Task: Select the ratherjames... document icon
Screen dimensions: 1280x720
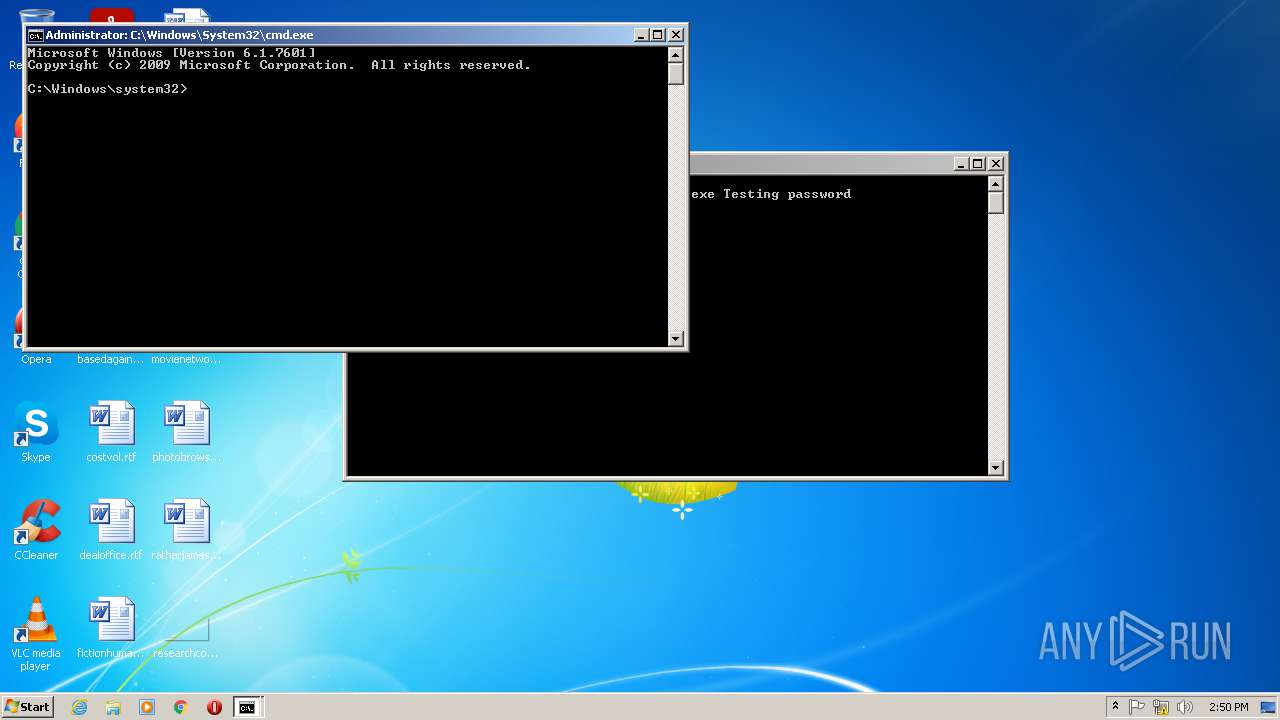Action: click(x=186, y=530)
